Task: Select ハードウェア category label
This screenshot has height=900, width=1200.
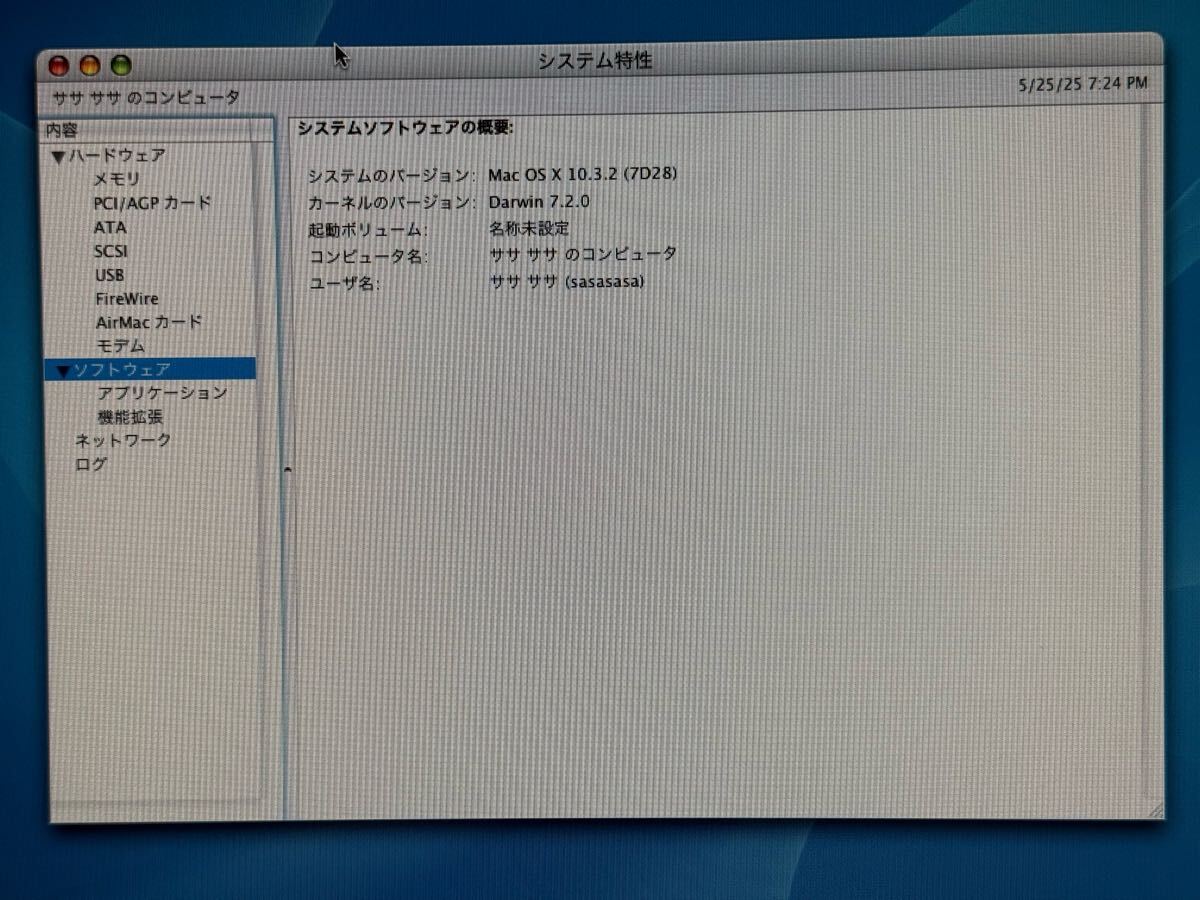Action: pyautogui.click(x=117, y=156)
